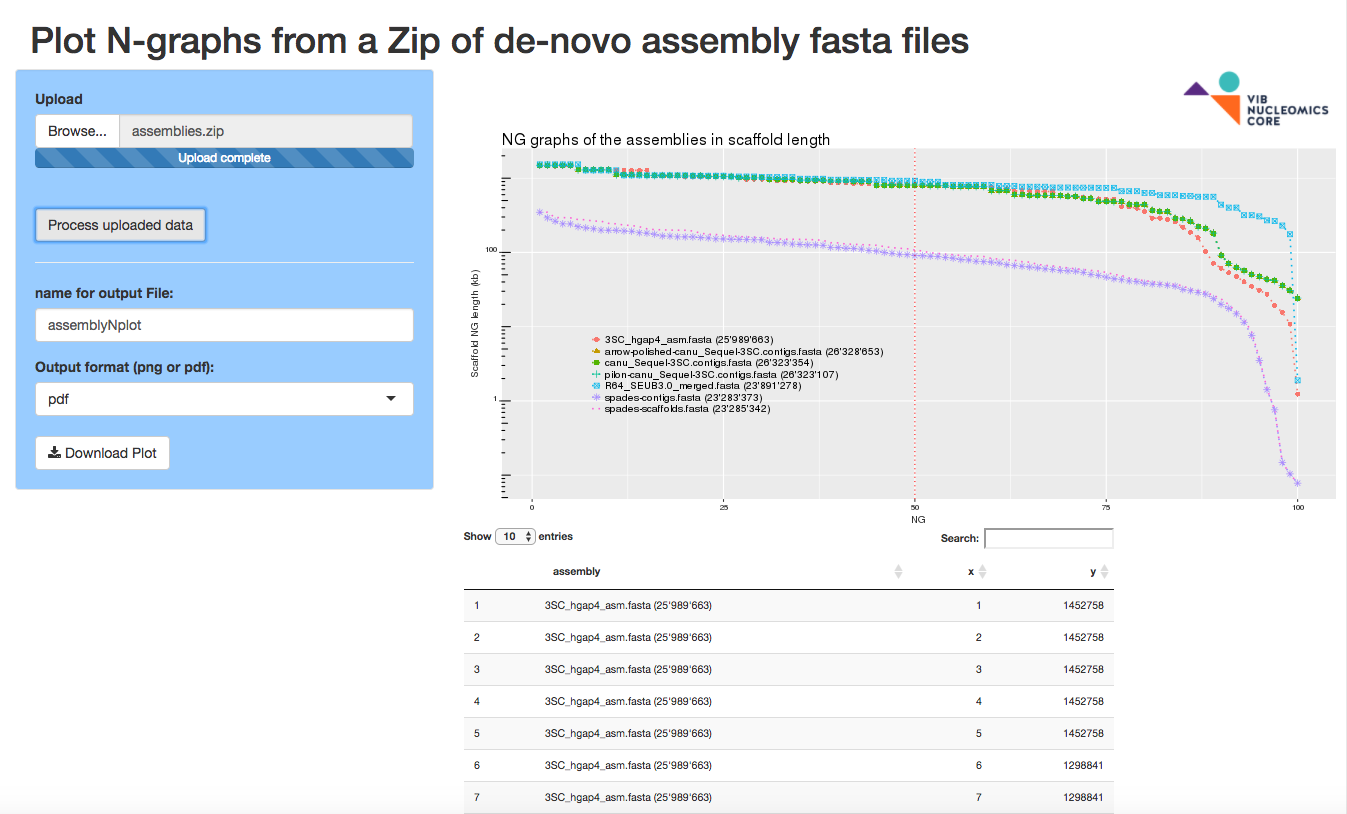The width and height of the screenshot is (1347, 814).
Task: Open the Show entries count selector
Action: (517, 537)
